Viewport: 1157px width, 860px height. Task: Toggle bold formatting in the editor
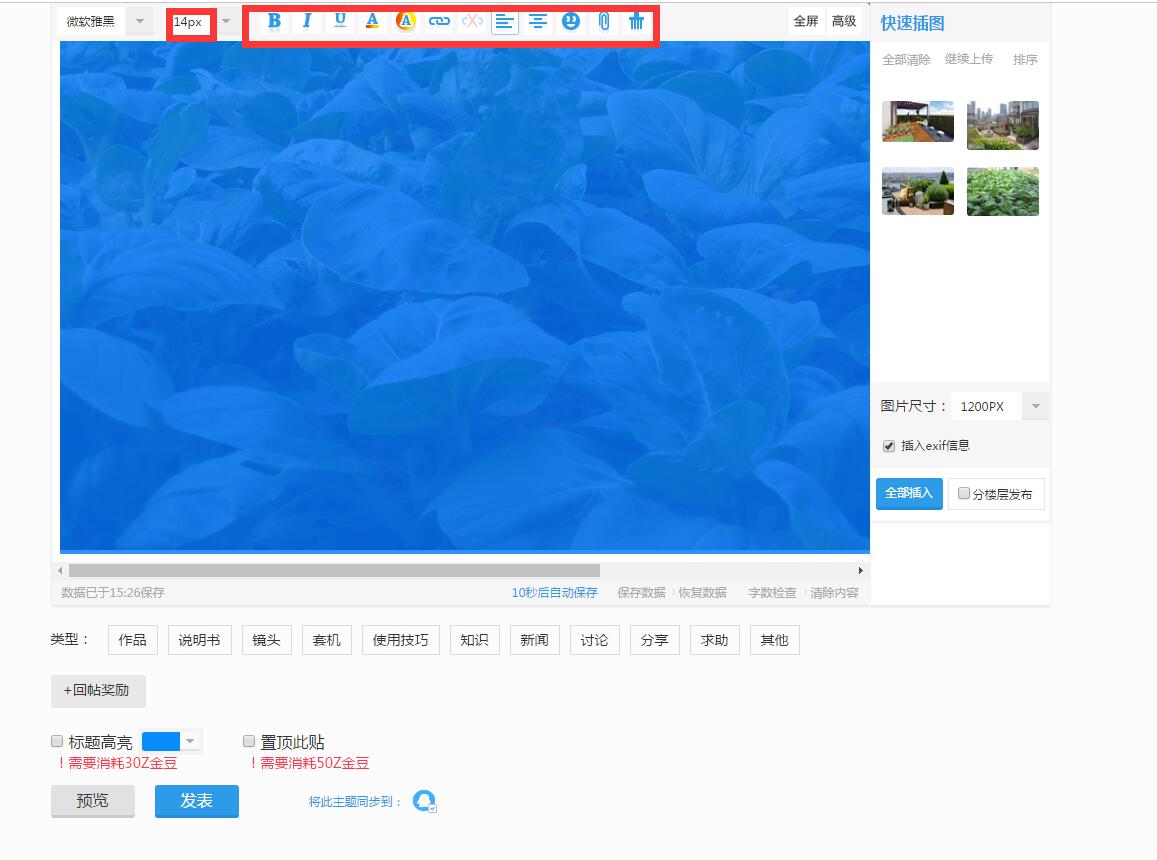click(273, 21)
